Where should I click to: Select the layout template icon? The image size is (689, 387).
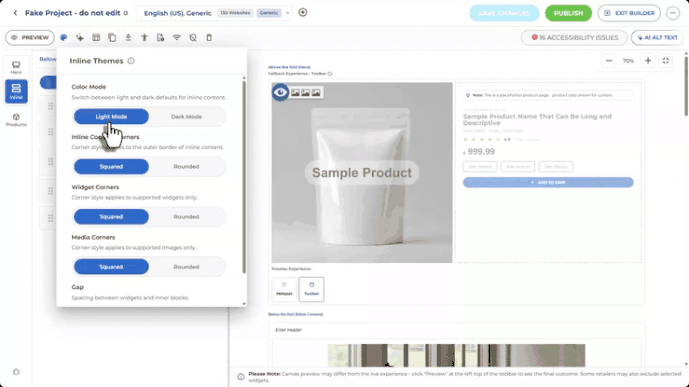tap(96, 38)
